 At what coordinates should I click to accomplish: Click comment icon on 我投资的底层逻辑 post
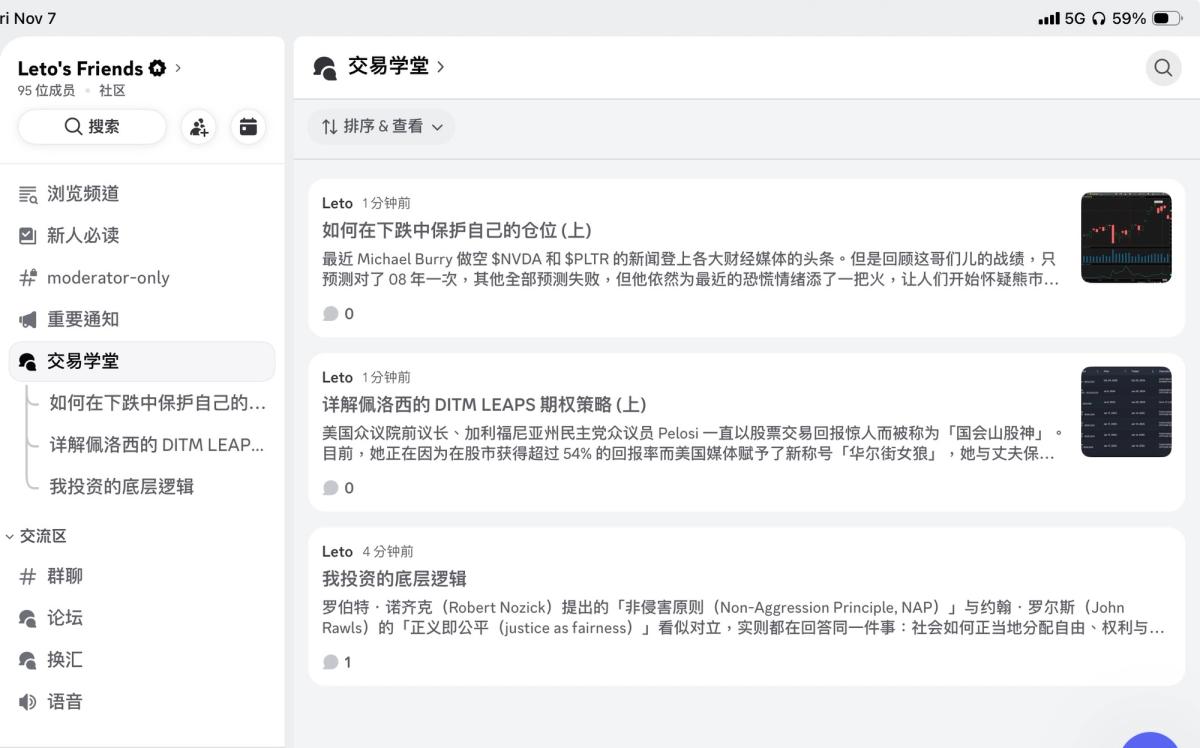coord(331,662)
